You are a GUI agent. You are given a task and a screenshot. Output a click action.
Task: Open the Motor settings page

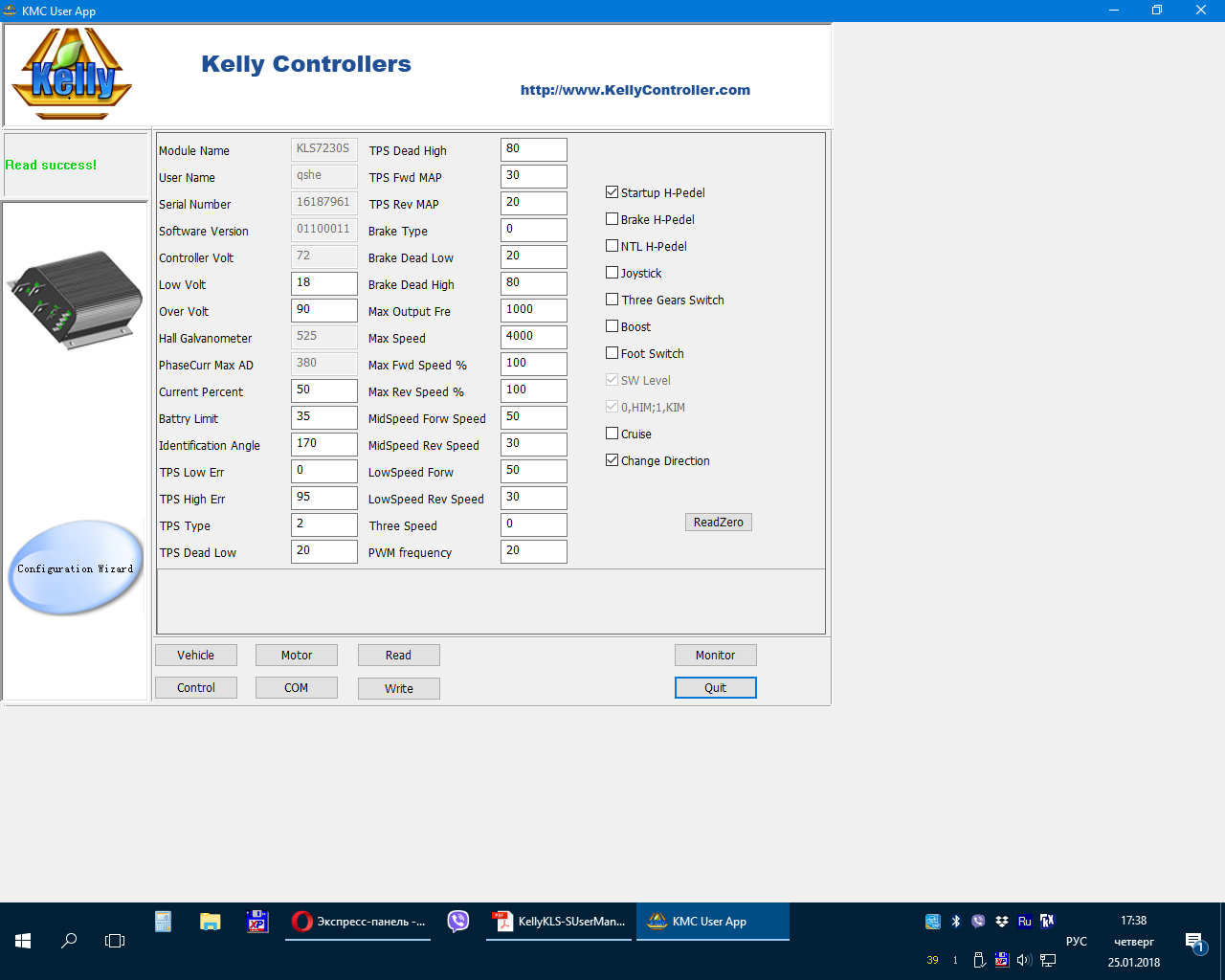click(x=297, y=656)
